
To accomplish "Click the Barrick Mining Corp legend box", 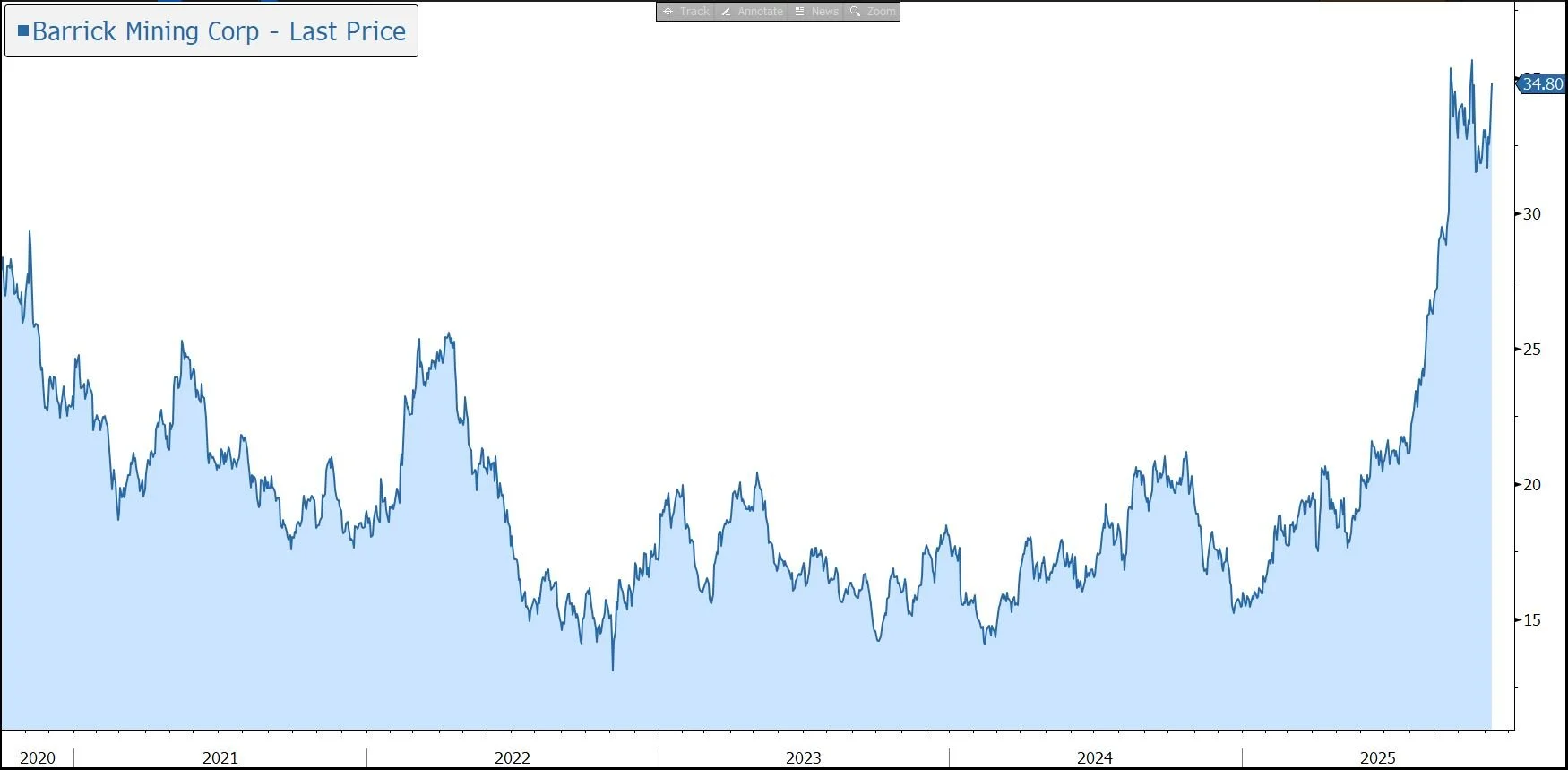I will pyautogui.click(x=211, y=31).
